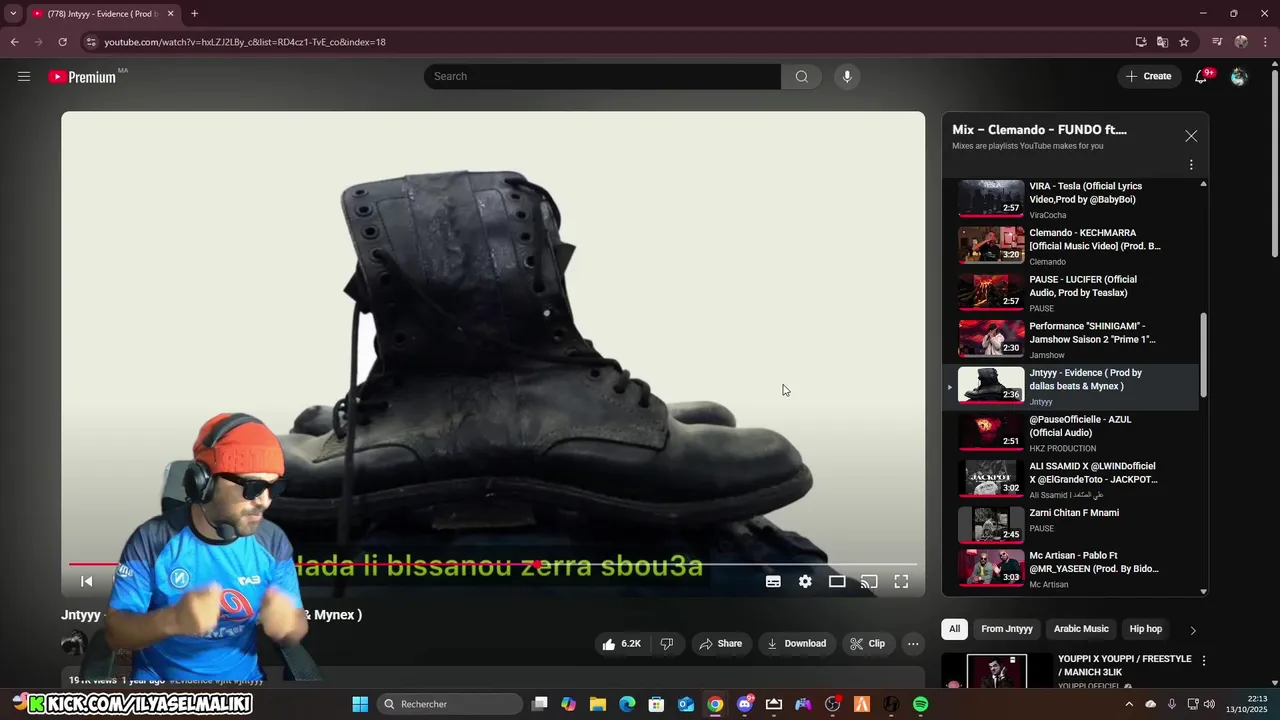Viewport: 1280px width, 720px height.
Task: Click the Search input field
Action: [x=603, y=76]
